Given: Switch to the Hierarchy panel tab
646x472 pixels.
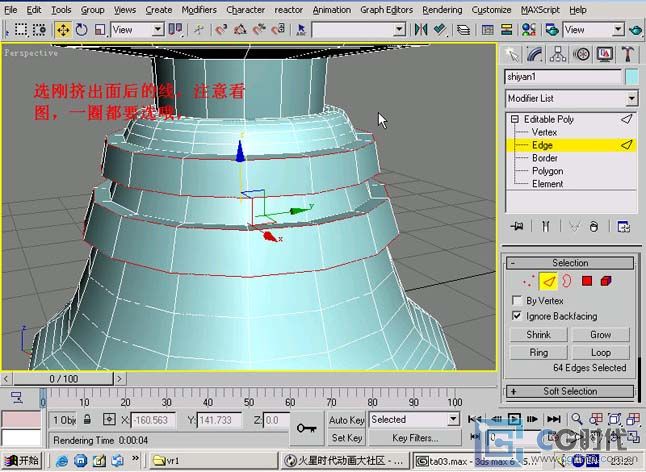Looking at the screenshot, I should [558, 54].
